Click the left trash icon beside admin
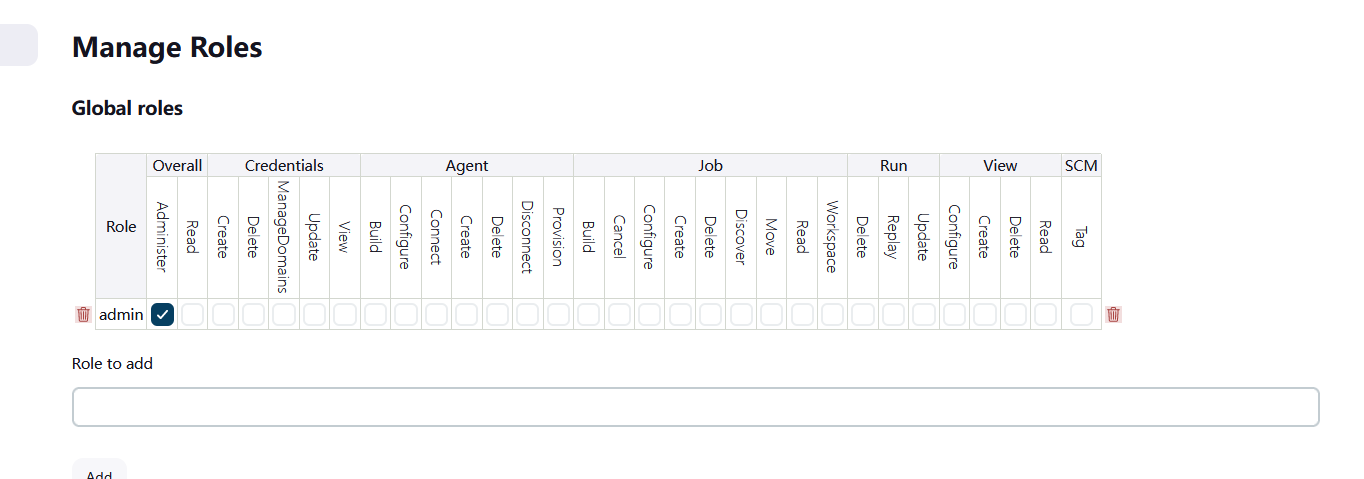This screenshot has width=1364, height=479. 83,315
